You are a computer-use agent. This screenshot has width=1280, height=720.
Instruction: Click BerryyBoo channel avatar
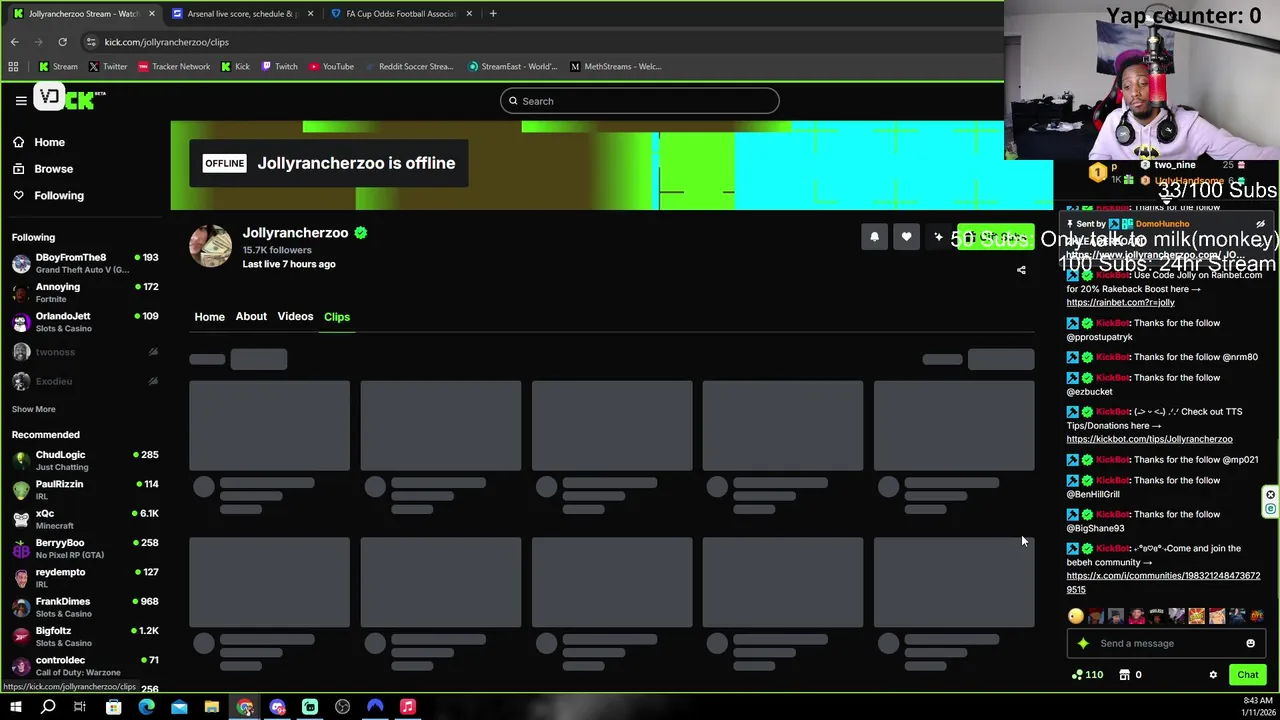point(21,549)
